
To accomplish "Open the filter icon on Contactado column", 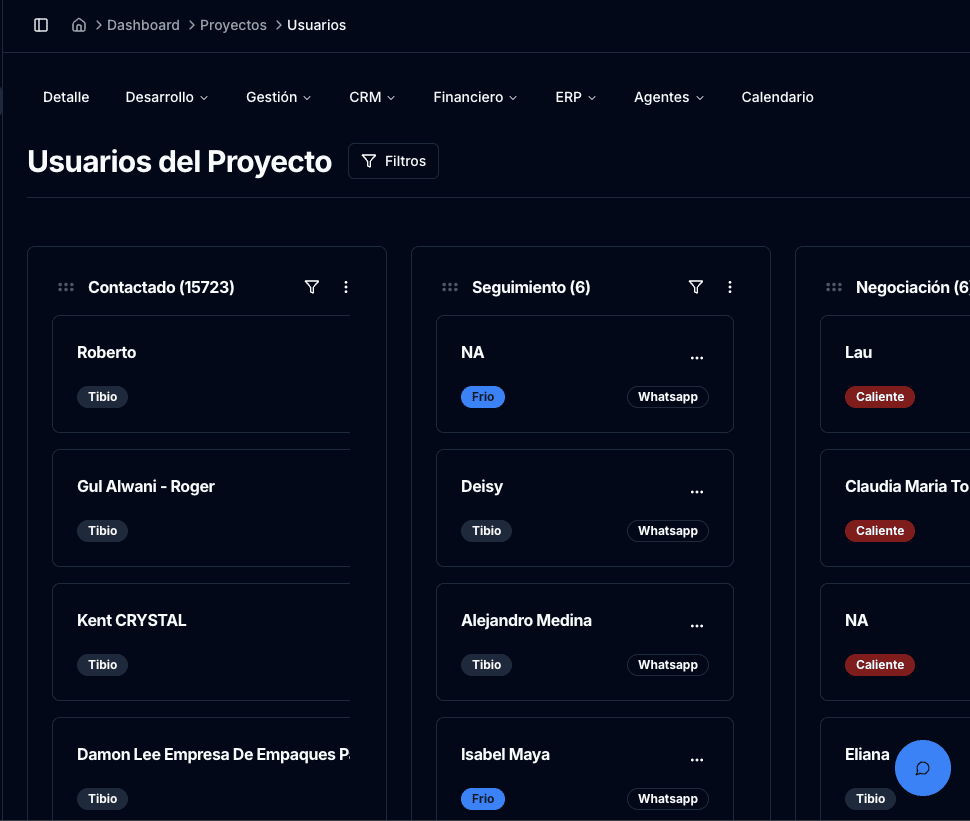I will point(312,287).
